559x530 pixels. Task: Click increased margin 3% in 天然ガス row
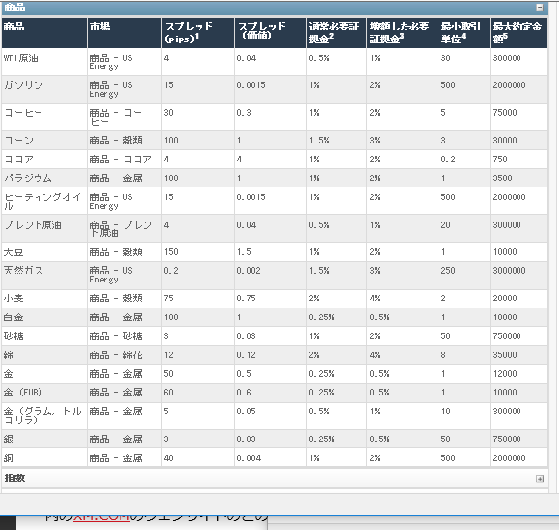pyautogui.click(x=375, y=271)
